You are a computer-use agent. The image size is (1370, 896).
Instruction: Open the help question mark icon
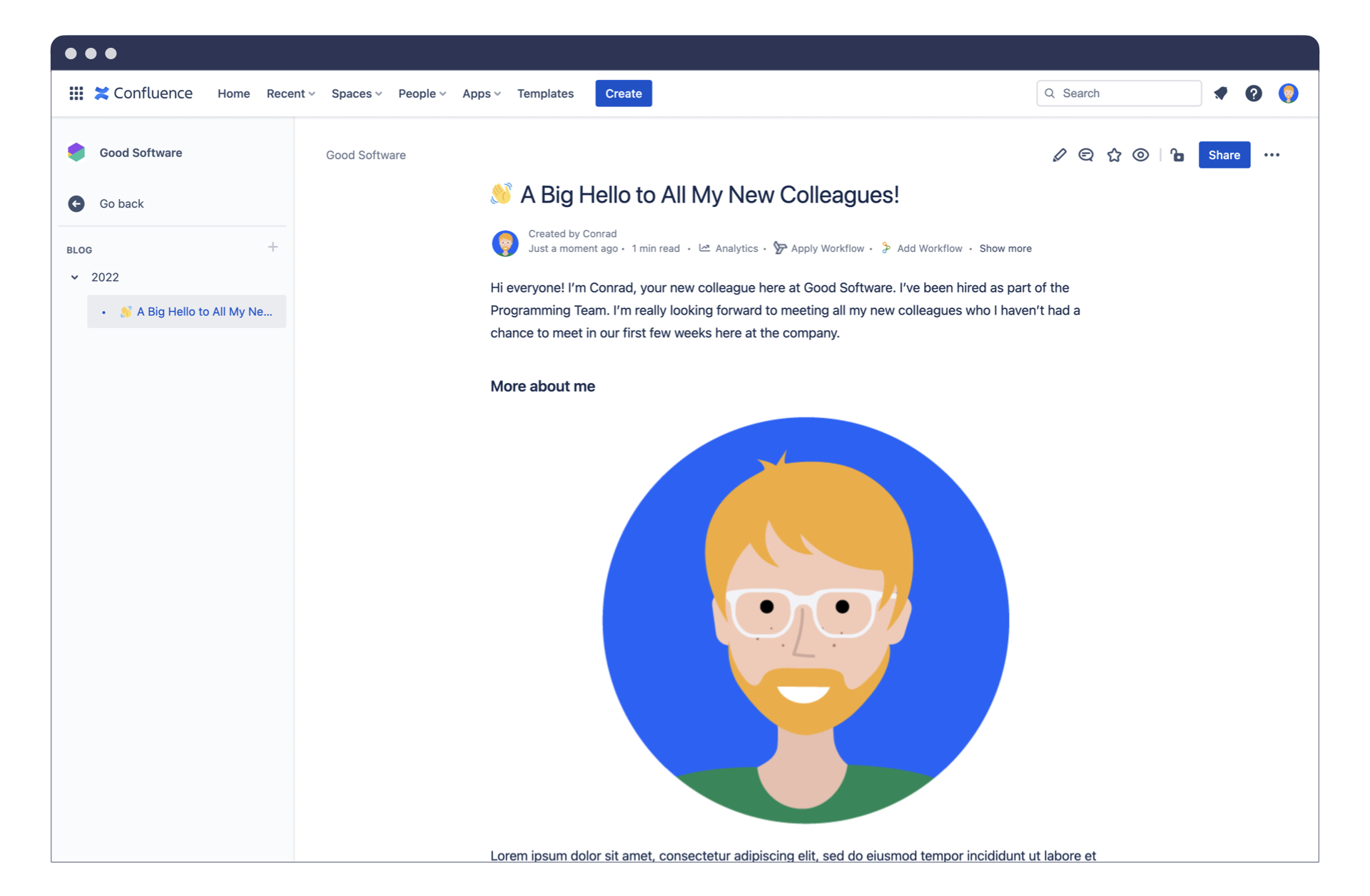(x=1254, y=93)
